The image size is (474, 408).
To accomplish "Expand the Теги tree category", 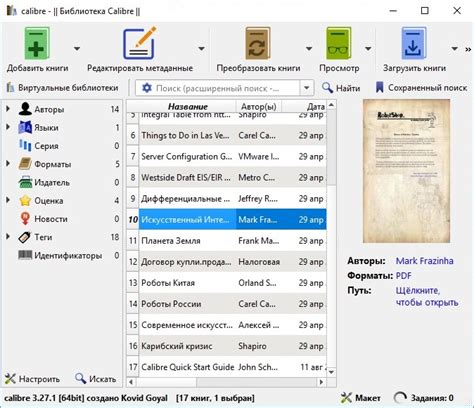I will [x=8, y=237].
